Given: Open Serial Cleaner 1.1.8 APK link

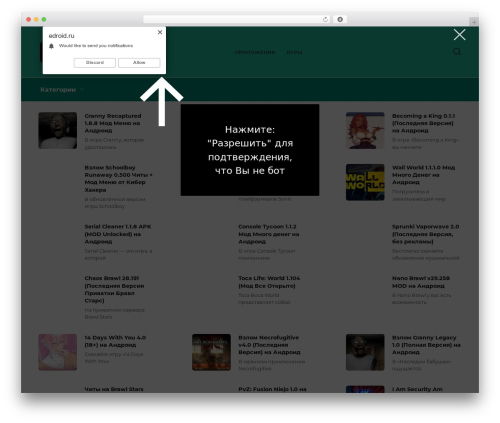Looking at the screenshot, I should point(118,234).
